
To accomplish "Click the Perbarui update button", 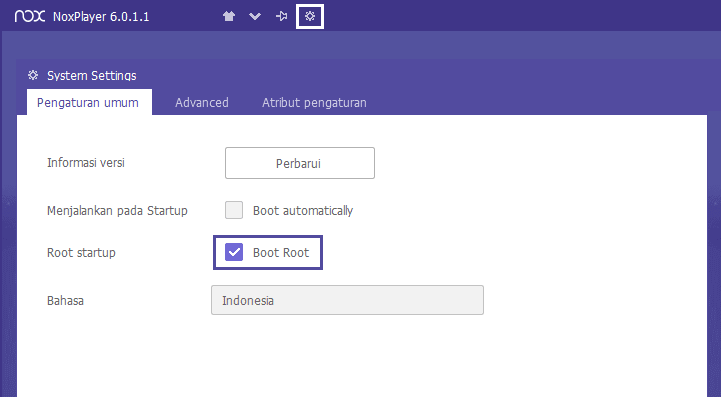I will tap(300, 163).
